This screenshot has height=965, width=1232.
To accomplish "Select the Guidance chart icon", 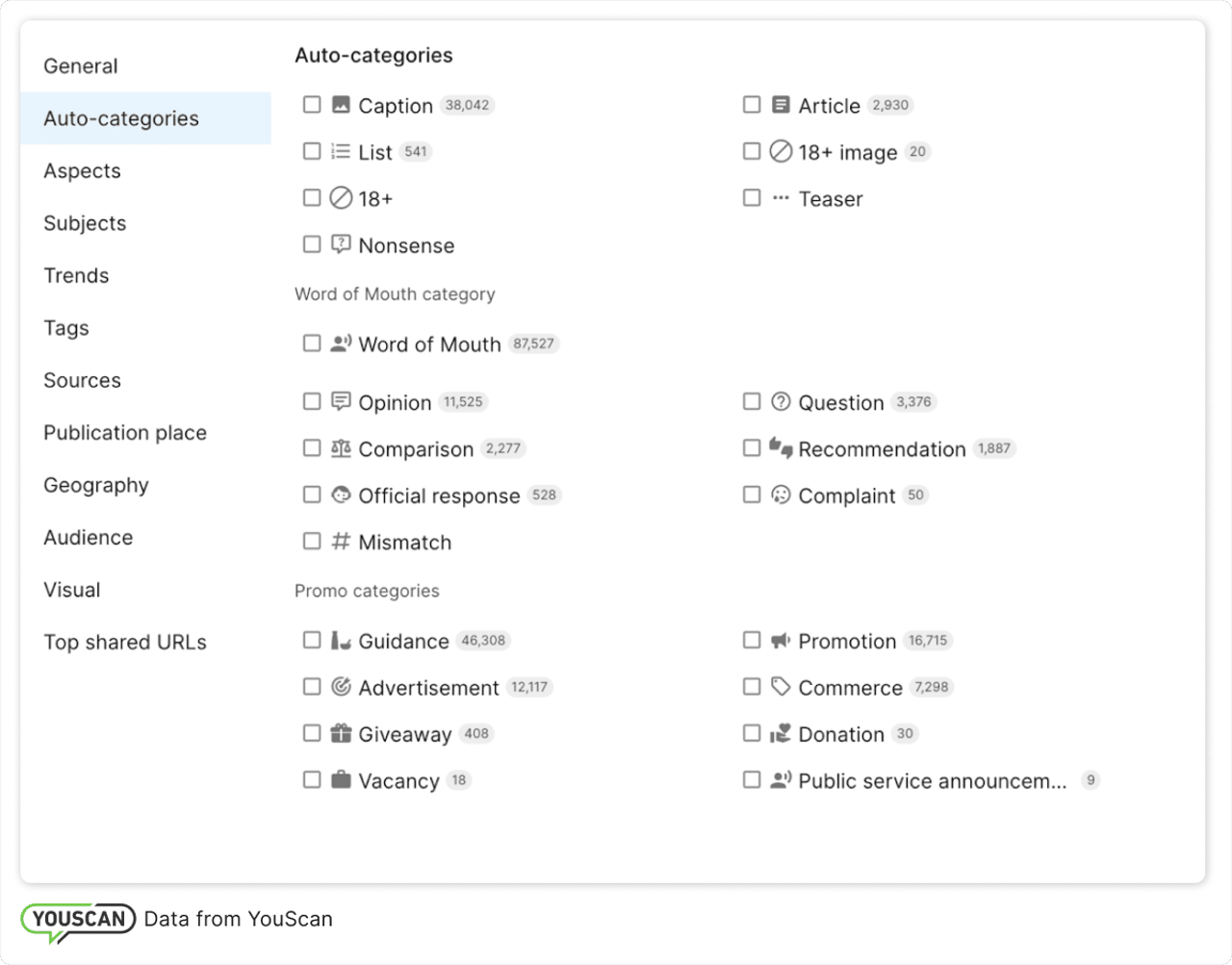I will click(x=341, y=640).
